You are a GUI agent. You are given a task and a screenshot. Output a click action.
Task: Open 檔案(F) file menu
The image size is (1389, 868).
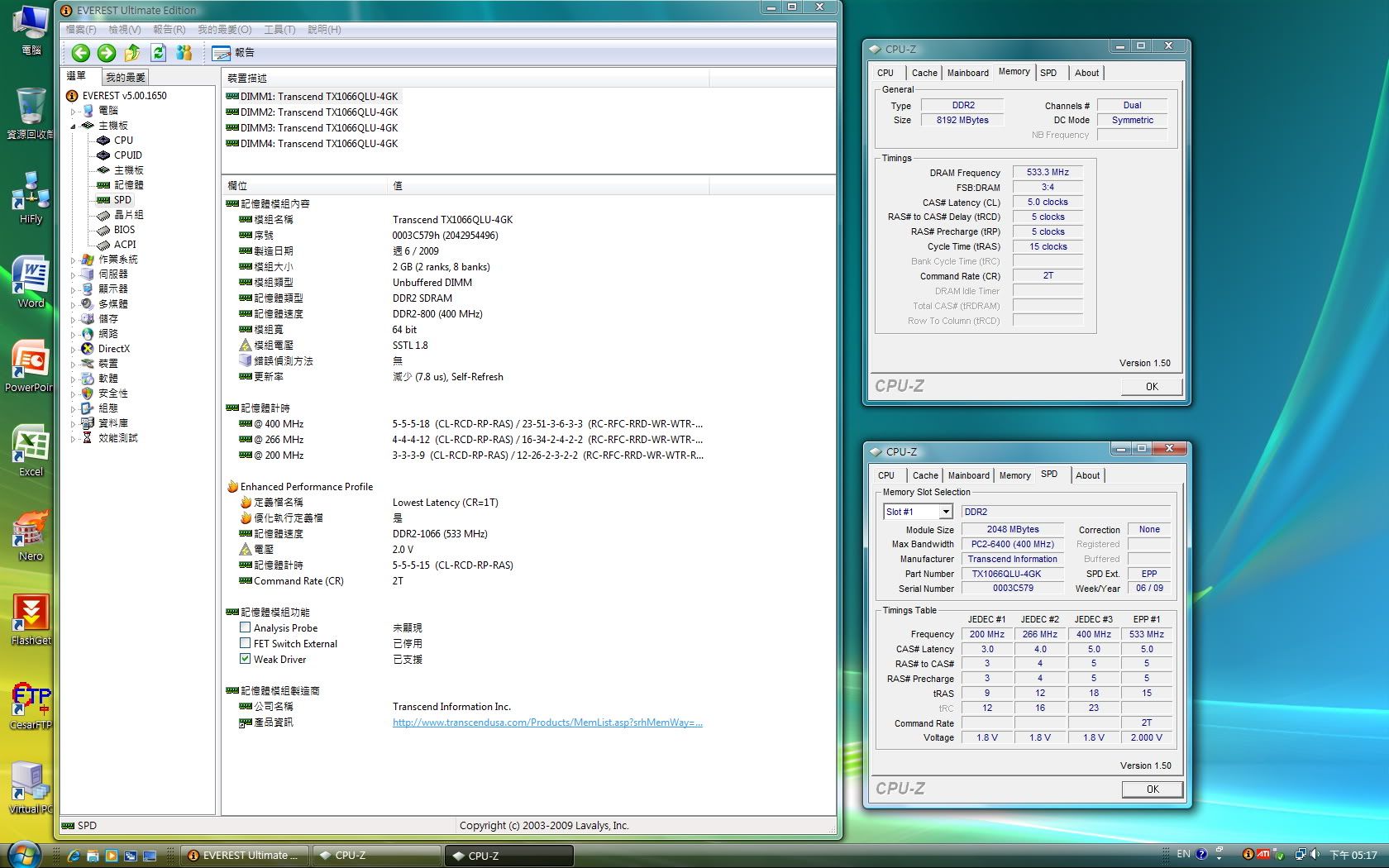pyautogui.click(x=81, y=30)
